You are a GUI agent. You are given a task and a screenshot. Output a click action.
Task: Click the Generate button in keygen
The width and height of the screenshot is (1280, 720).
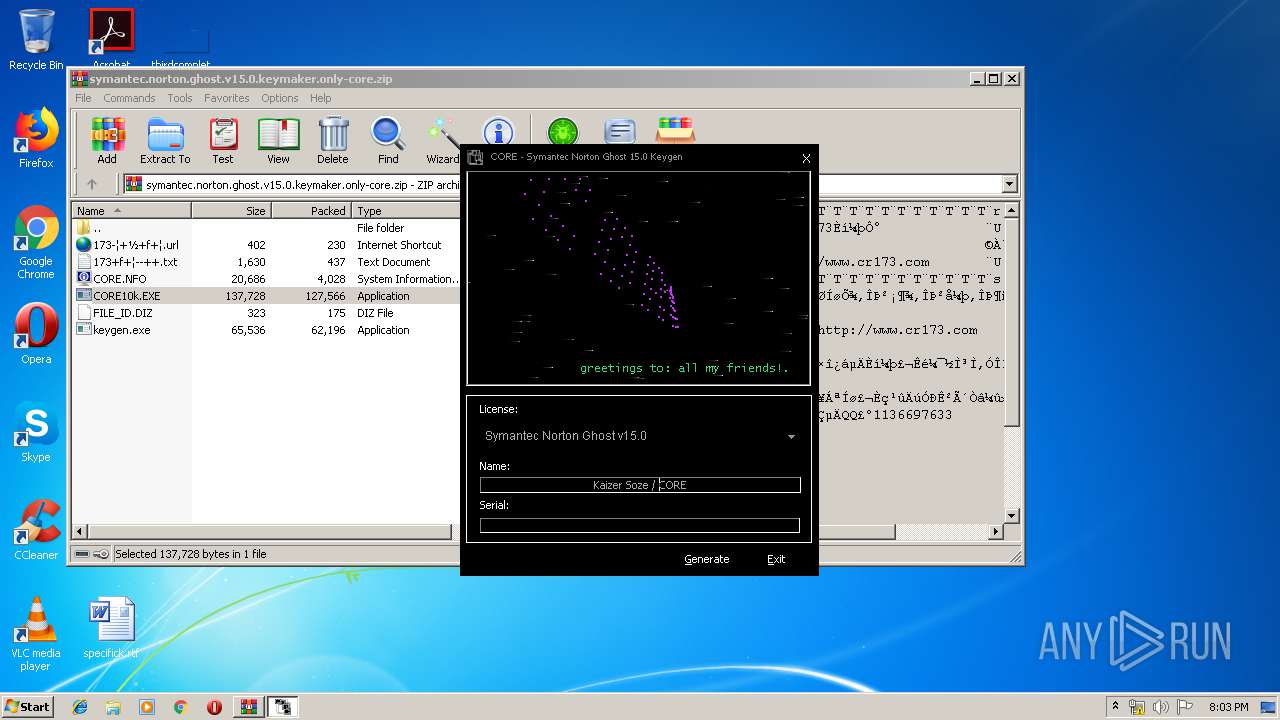point(707,559)
